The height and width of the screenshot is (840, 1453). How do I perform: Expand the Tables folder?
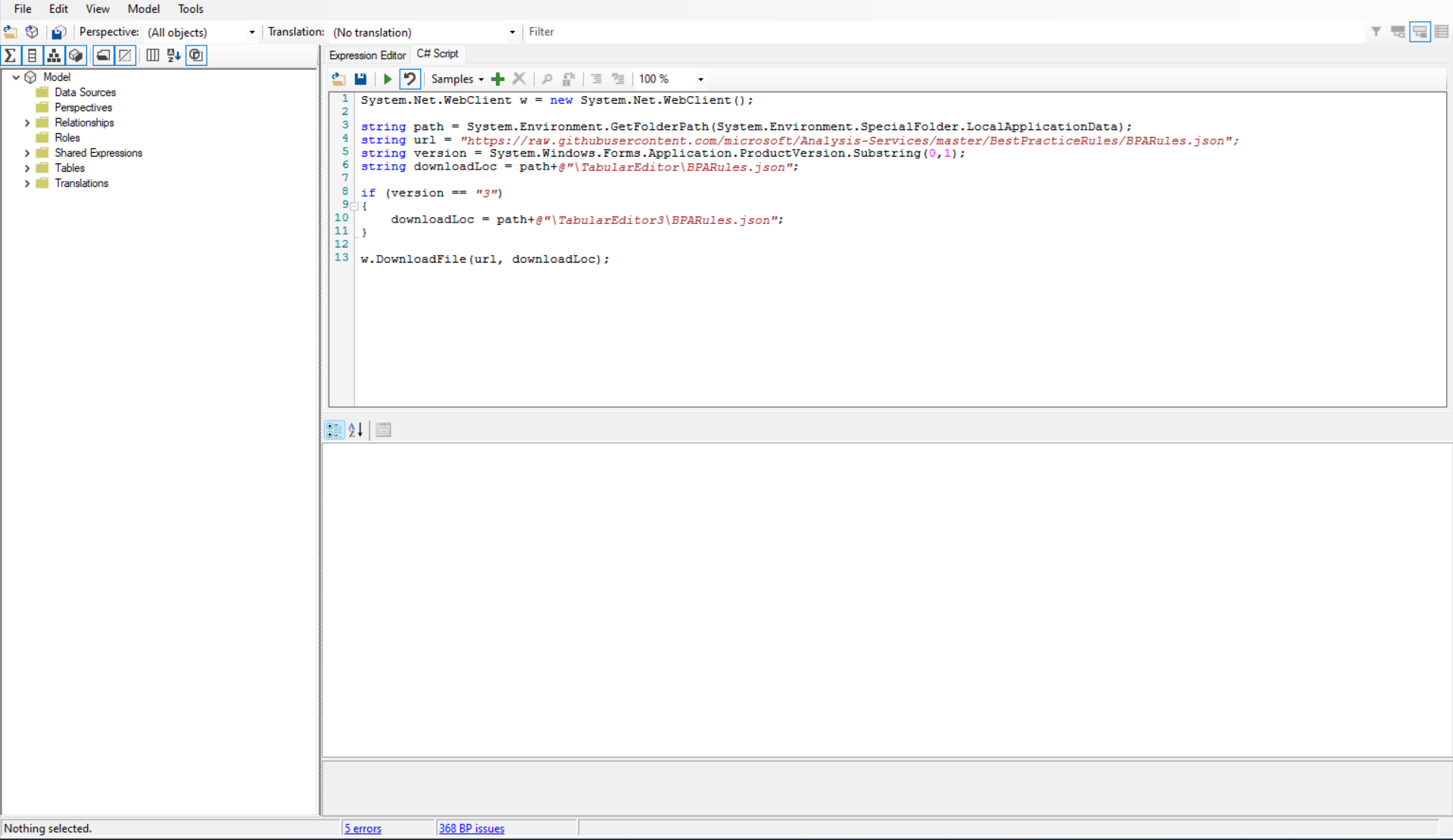[x=27, y=168]
